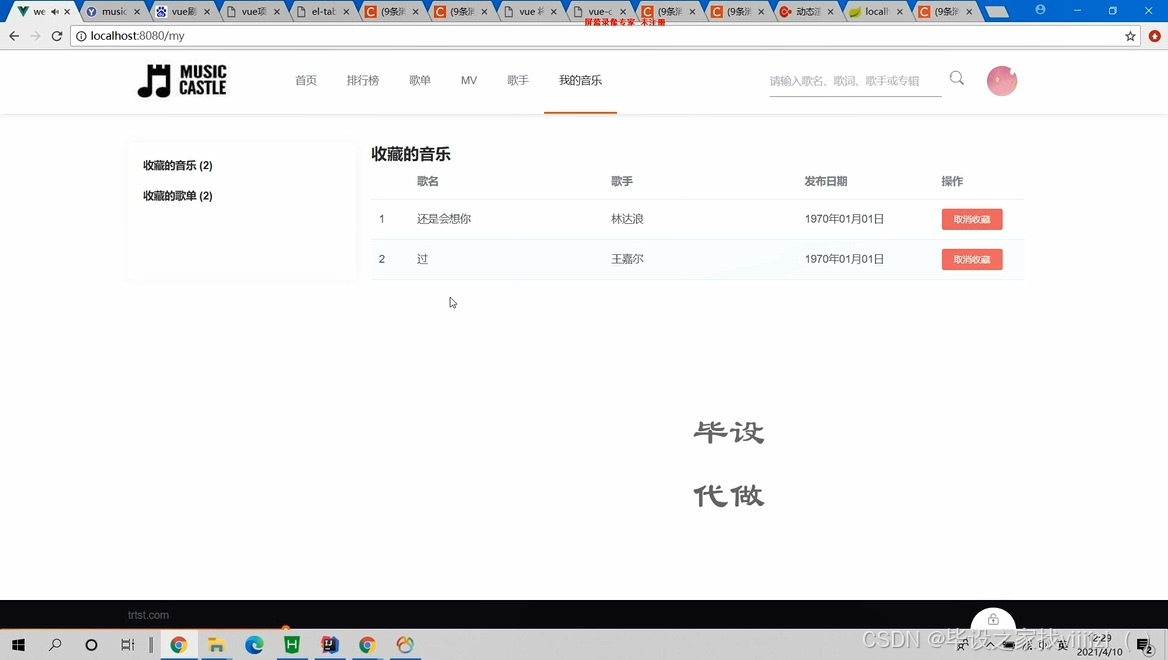
Task: Navigate to 首页 menu item
Action: [305, 80]
